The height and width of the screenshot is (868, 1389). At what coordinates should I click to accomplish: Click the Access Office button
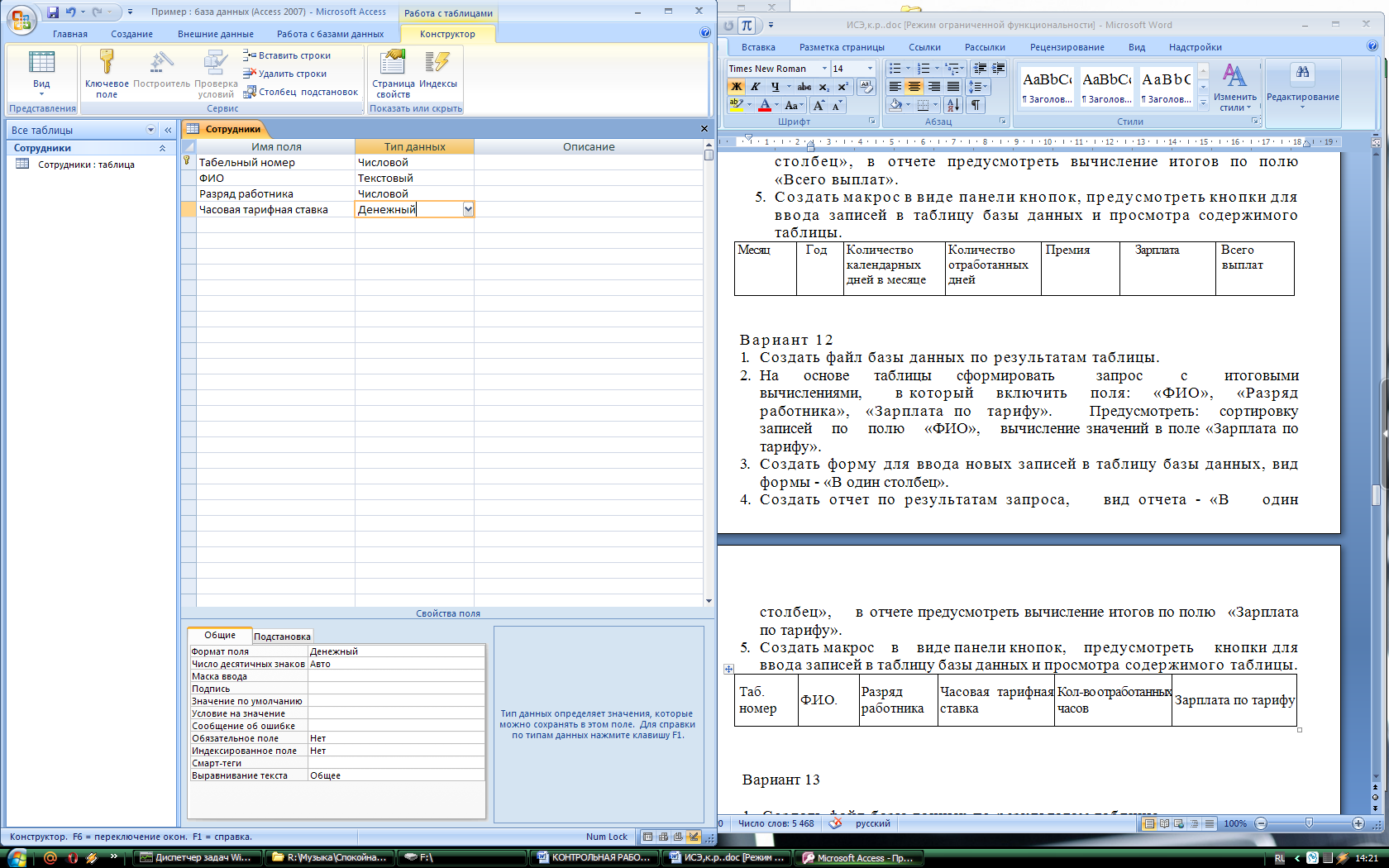coord(21,20)
